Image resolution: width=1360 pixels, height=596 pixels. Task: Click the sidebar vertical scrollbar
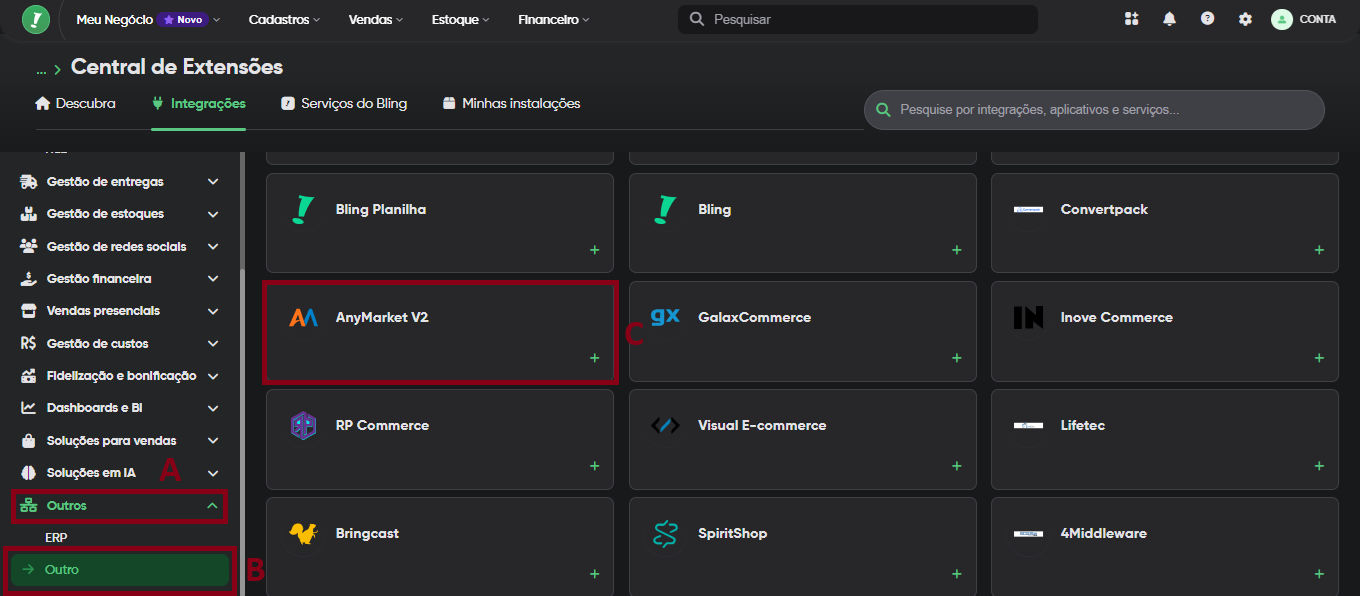point(241,430)
